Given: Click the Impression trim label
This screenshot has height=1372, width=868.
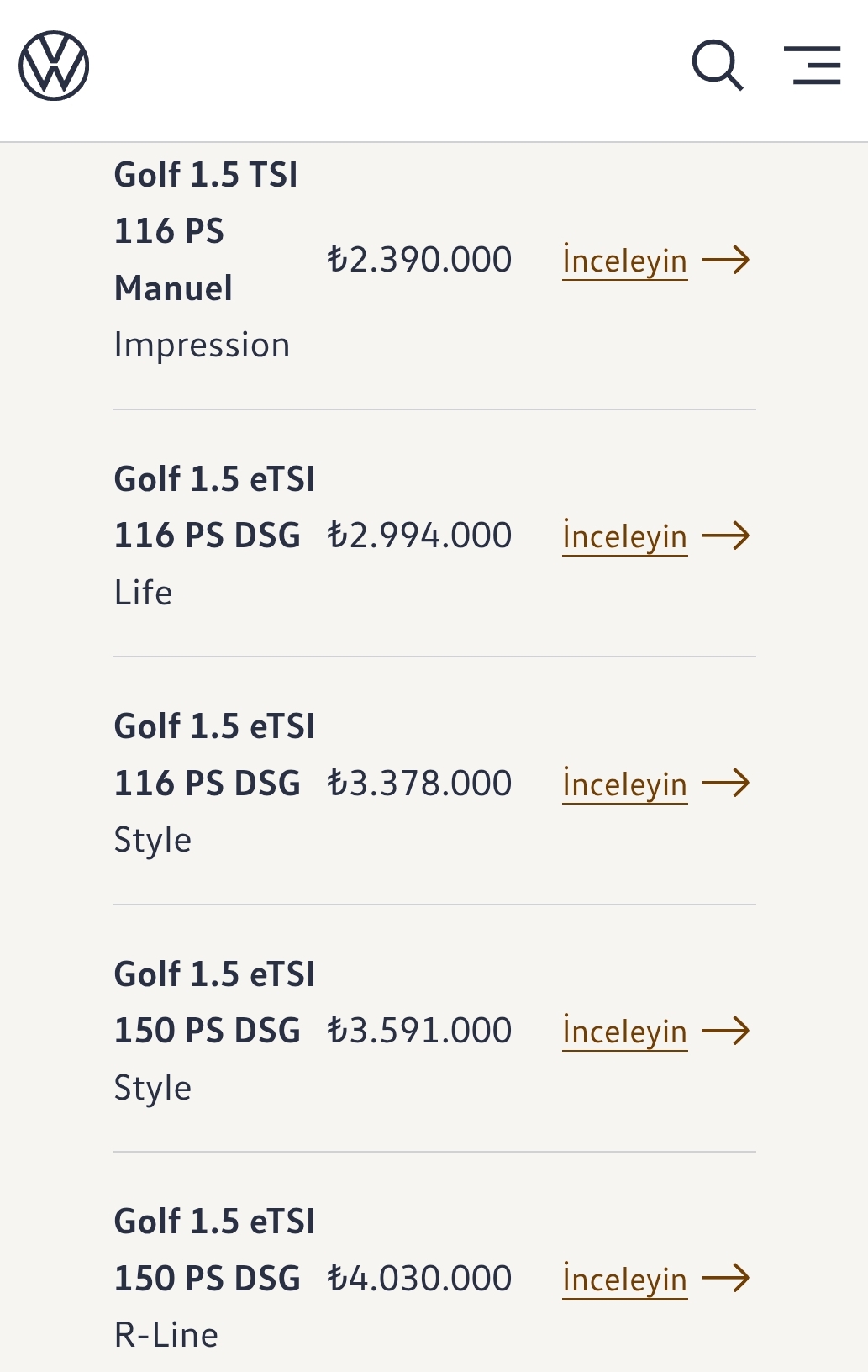Looking at the screenshot, I should coord(202,346).
